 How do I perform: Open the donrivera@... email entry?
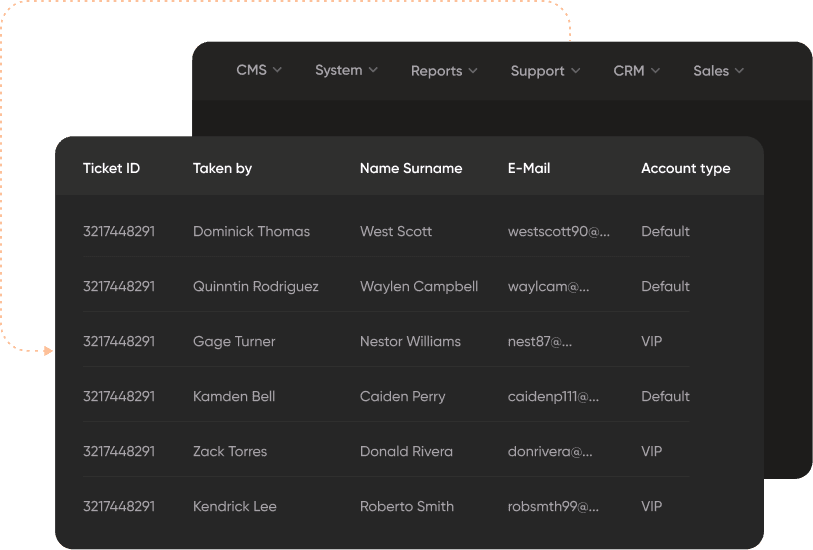tap(550, 451)
